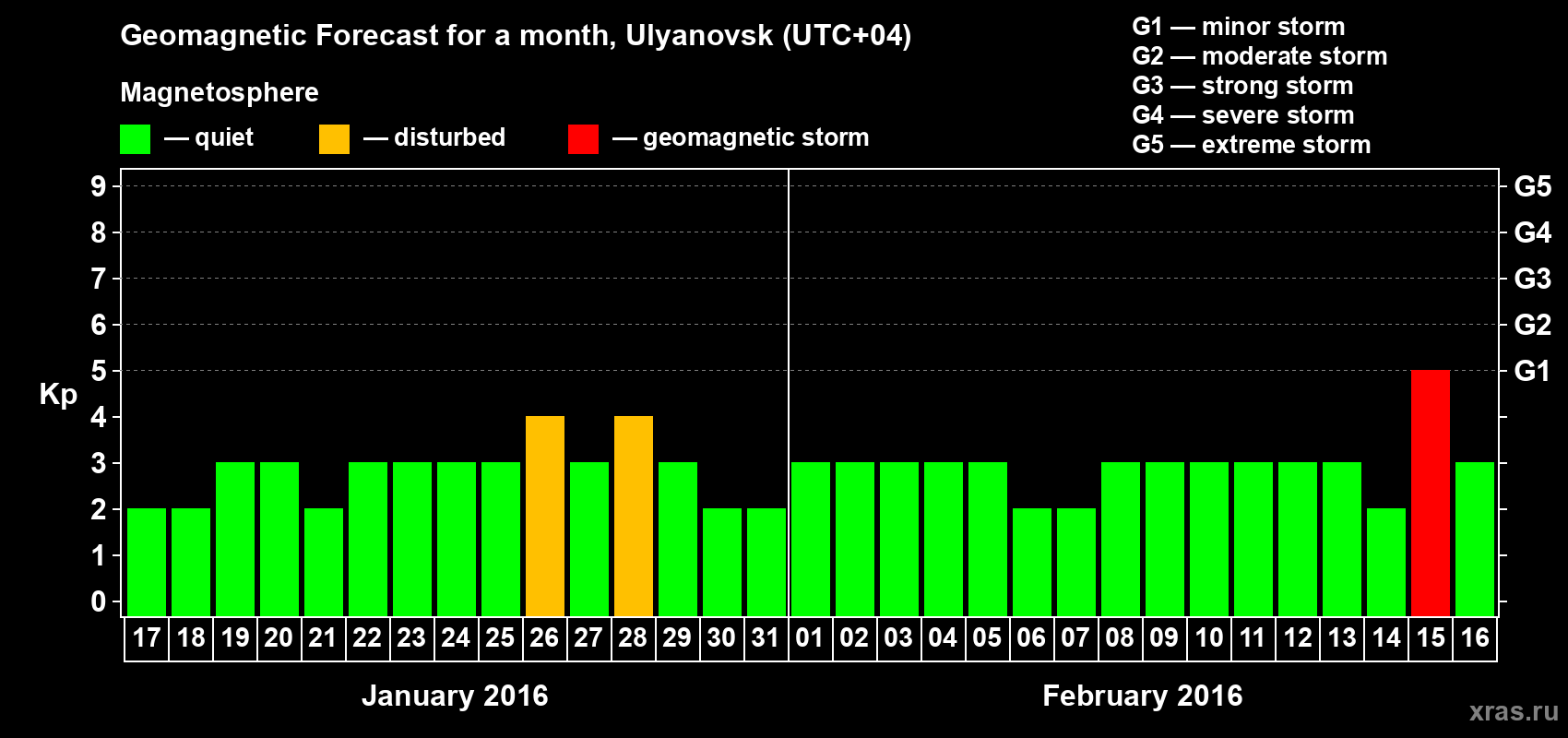Click the 'G1 — minor storm' legend text
1568x738 pixels.
(1239, 27)
